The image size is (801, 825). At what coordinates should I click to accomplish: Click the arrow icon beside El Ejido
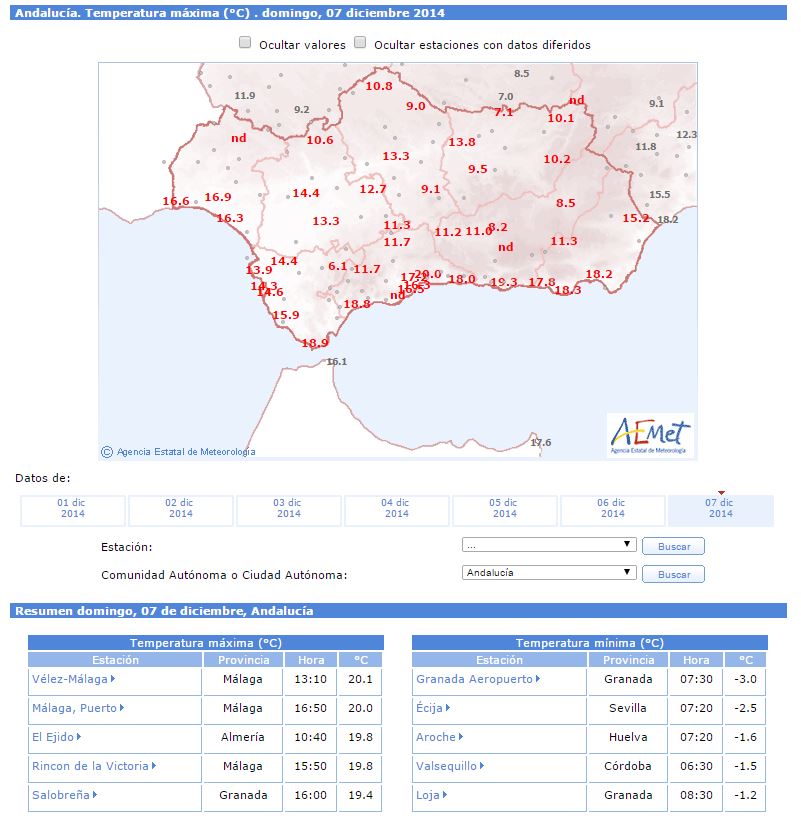tap(79, 737)
